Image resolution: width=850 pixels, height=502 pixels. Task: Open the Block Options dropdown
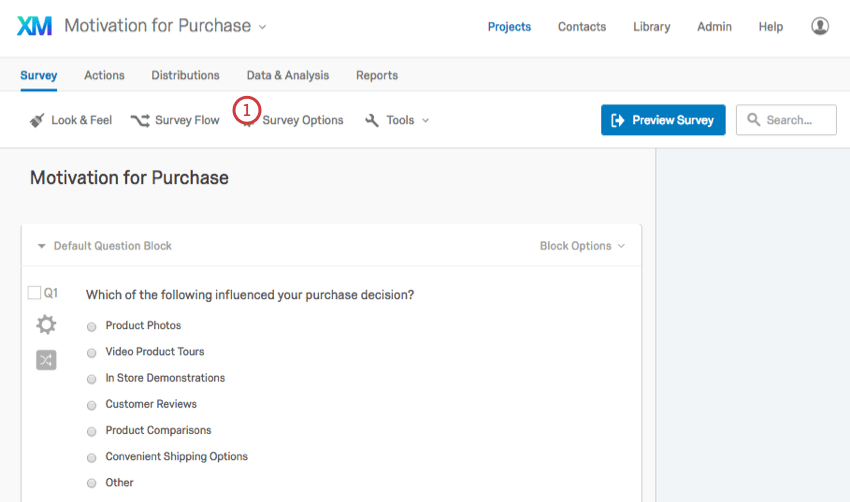click(x=582, y=246)
